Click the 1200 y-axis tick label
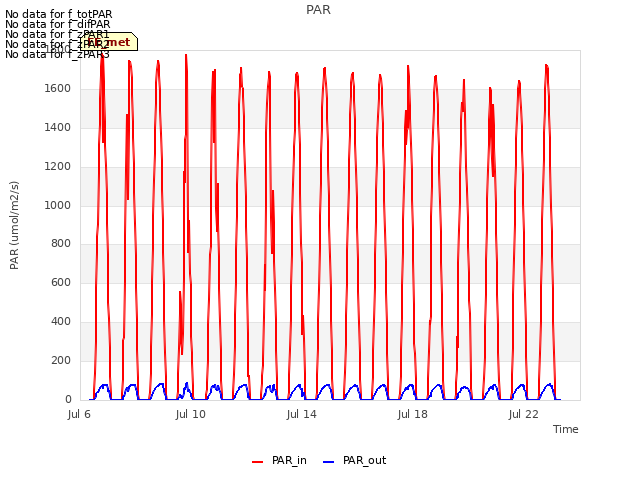 pos(58,166)
